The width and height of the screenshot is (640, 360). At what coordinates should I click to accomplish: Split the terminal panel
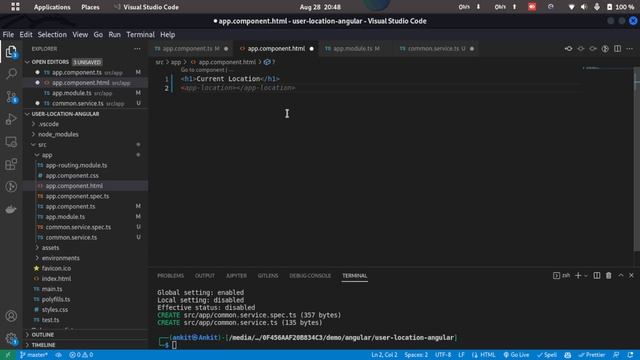pyautogui.click(x=597, y=276)
